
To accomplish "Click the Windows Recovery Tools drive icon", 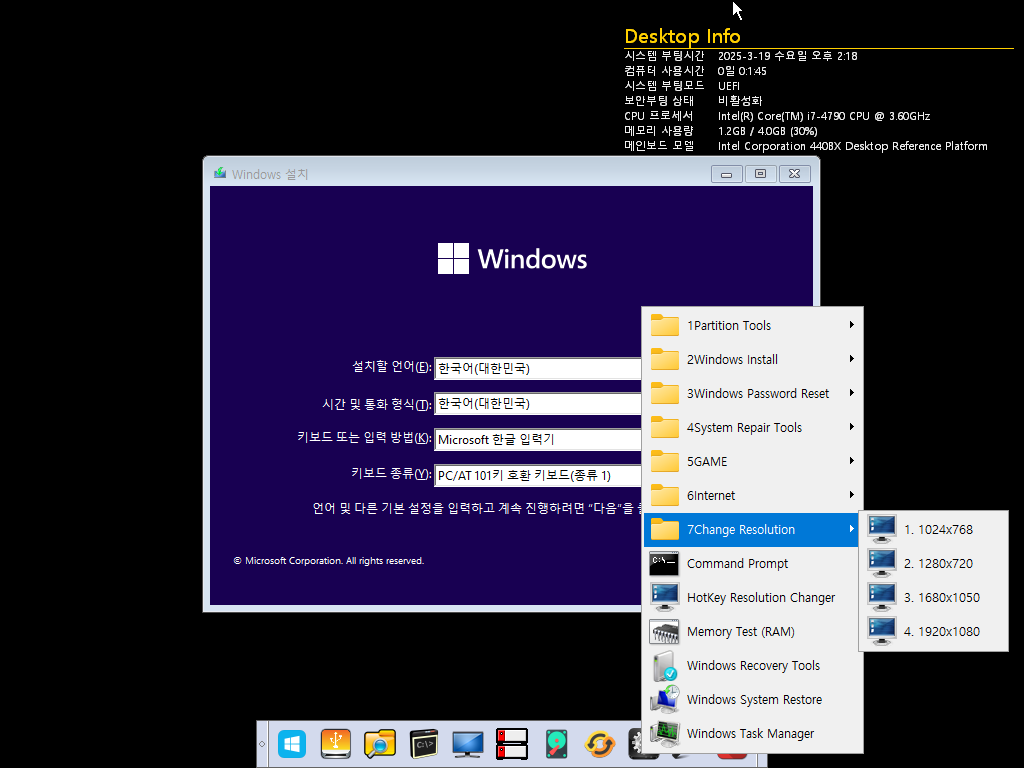I will click(665, 665).
